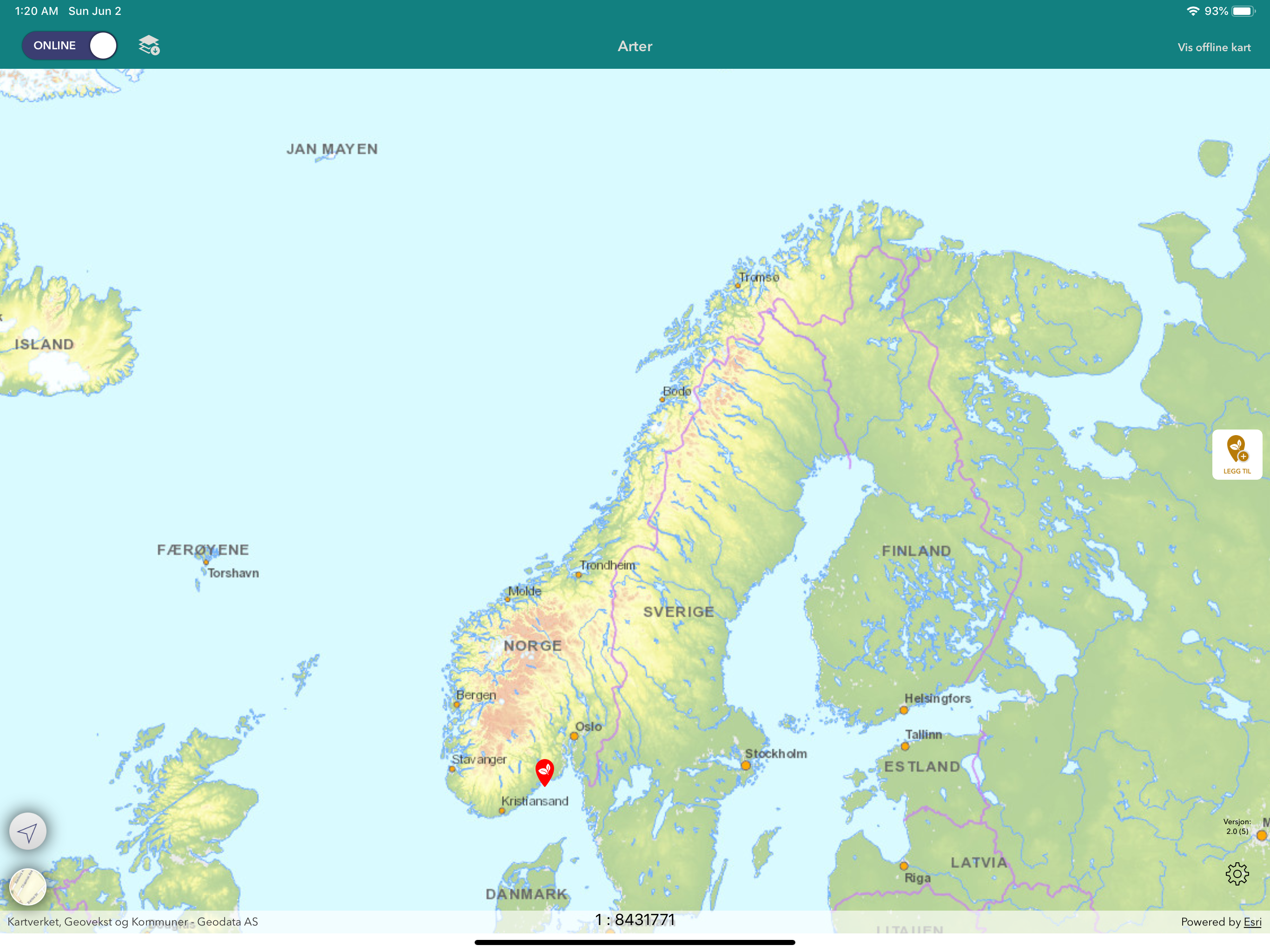Tap the Bergen city label
Image resolution: width=1270 pixels, height=952 pixels.
476,695
